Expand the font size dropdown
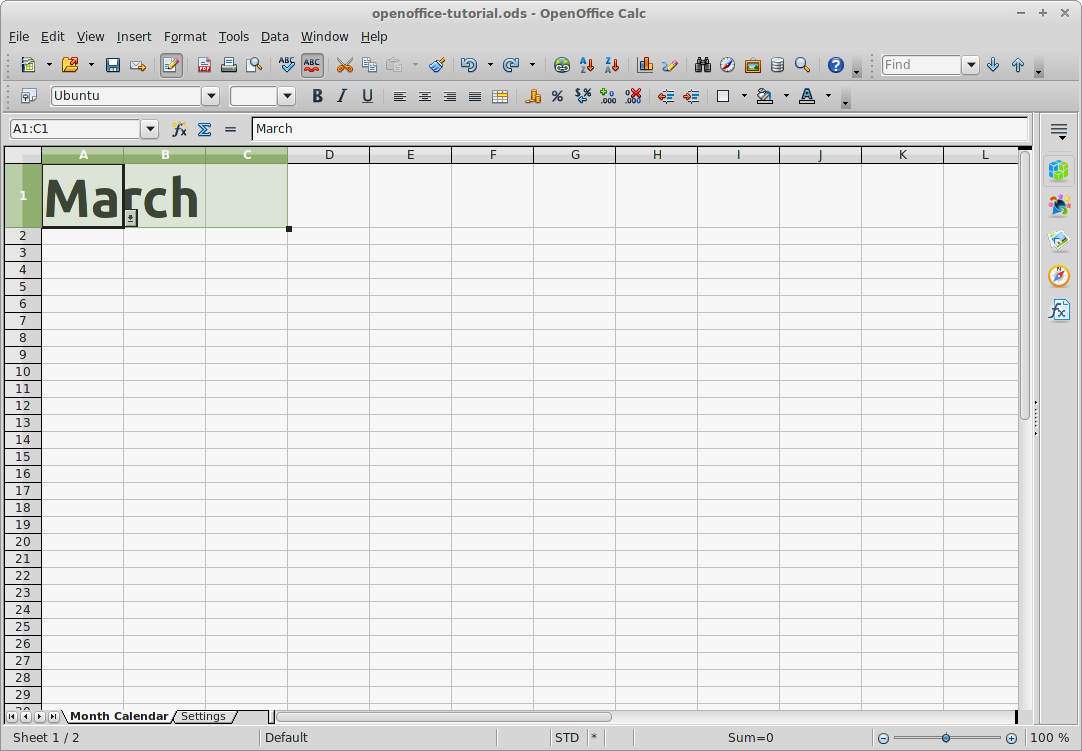Viewport: 1082px width, 751px height. coord(287,96)
